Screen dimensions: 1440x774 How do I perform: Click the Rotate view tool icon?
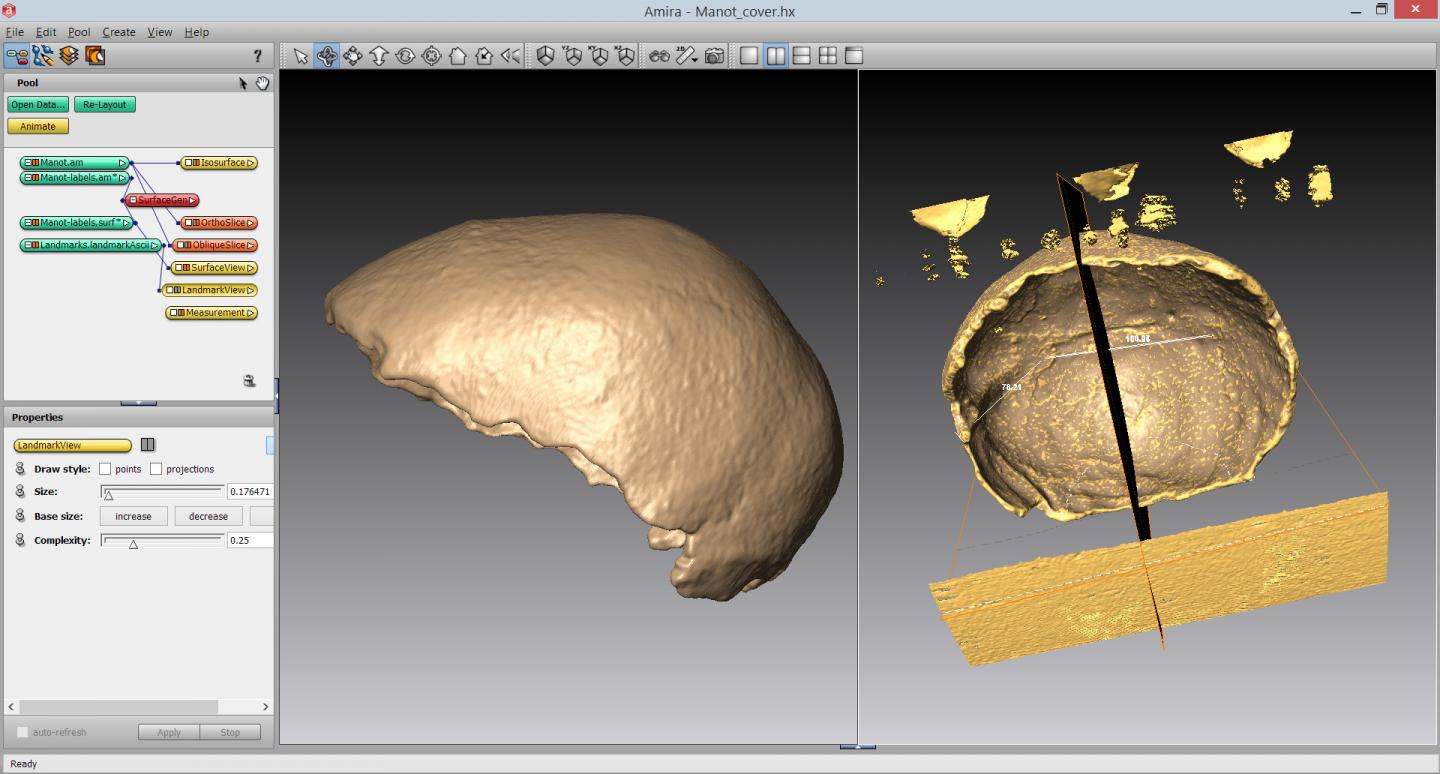pos(405,56)
